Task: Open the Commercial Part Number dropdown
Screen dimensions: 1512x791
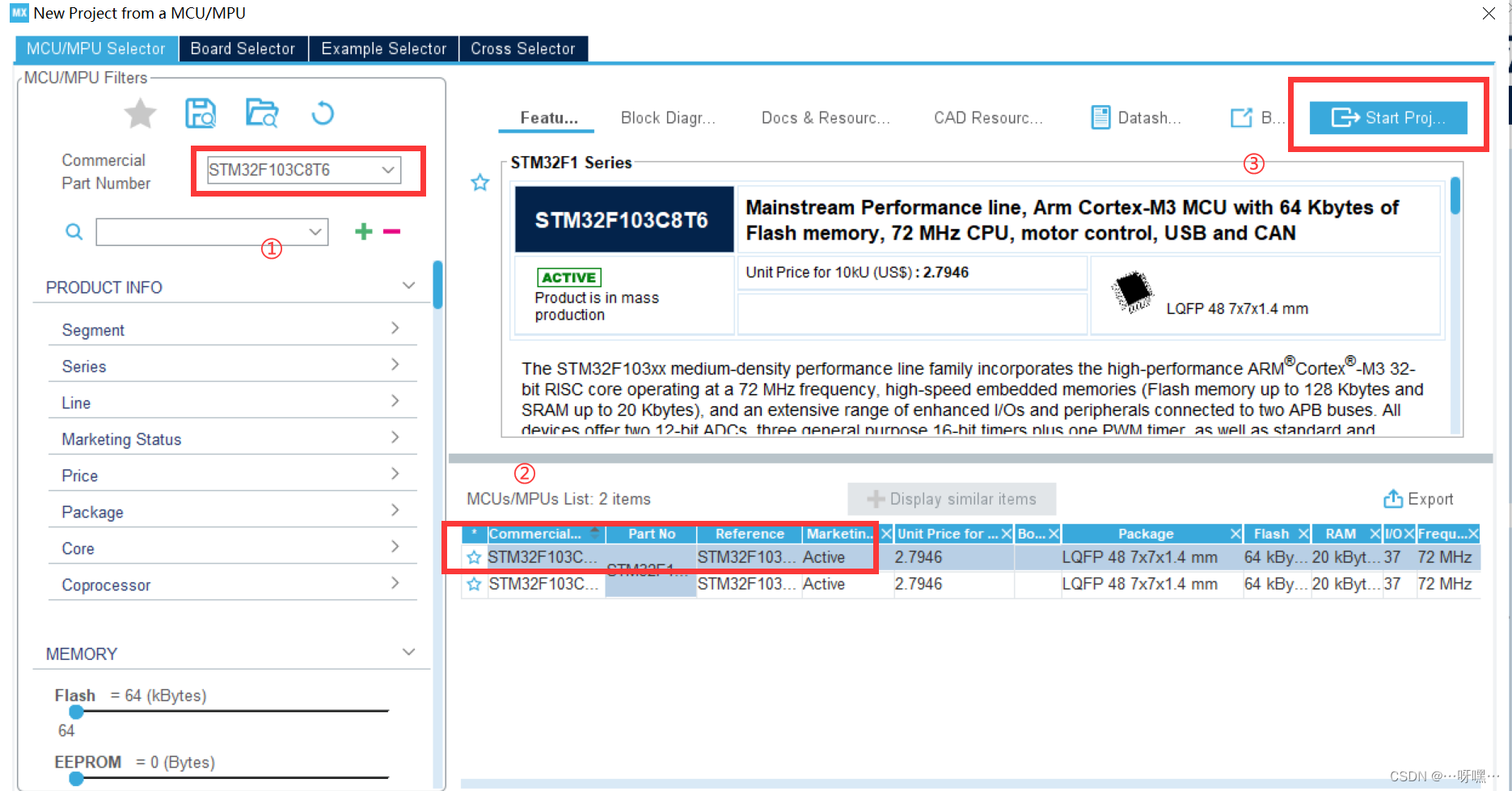Action: (388, 170)
